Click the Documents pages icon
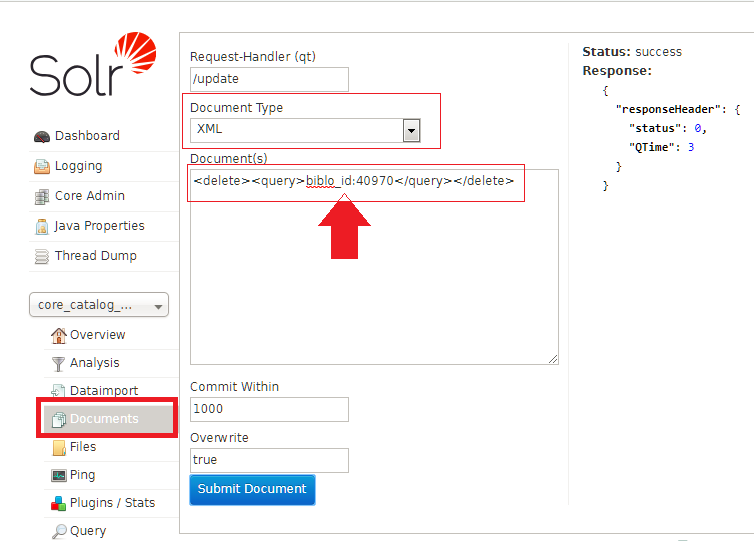The height and width of the screenshot is (541, 754). tap(59, 419)
